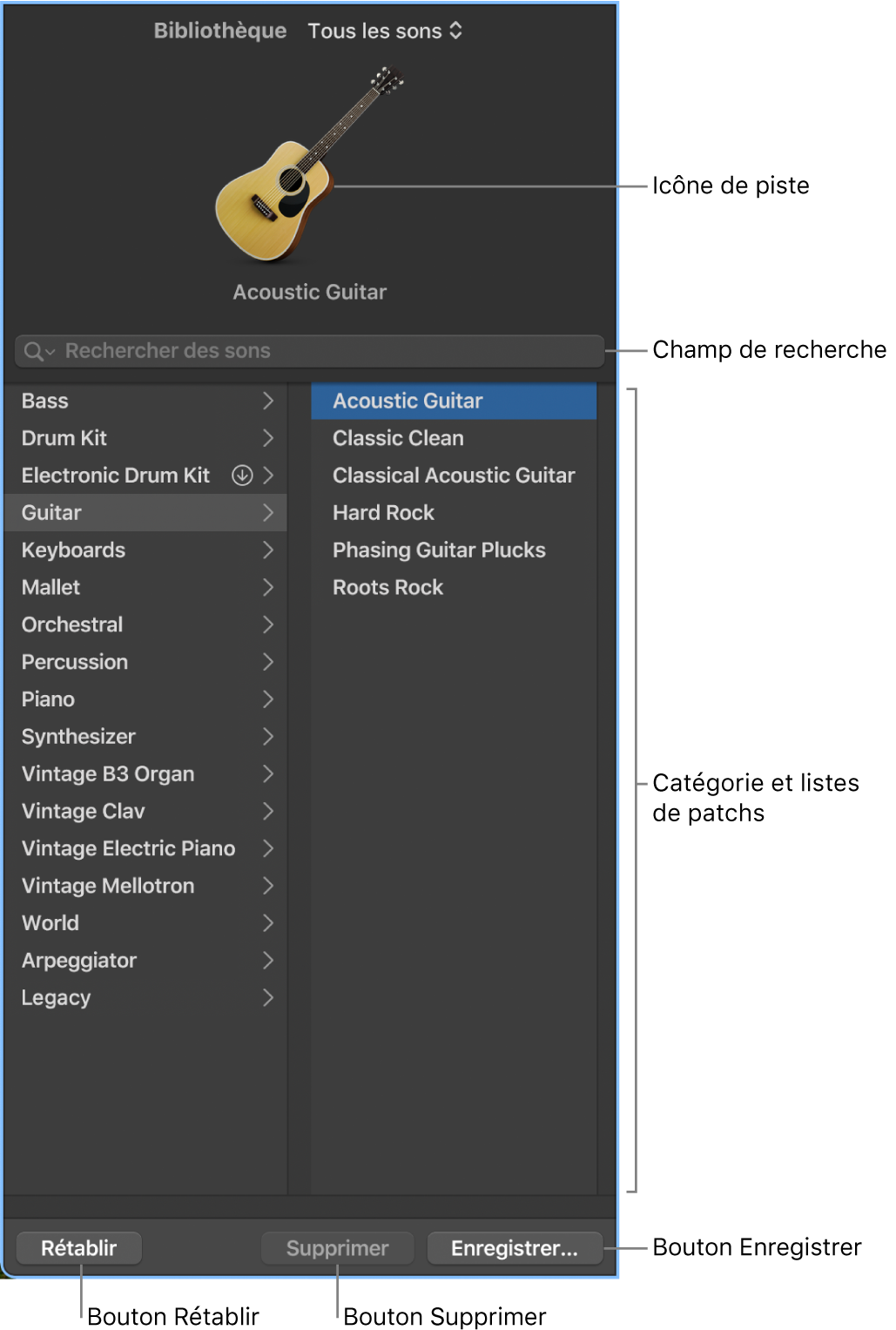The width and height of the screenshot is (896, 1330).
Task: Expand the Drum Kit category chevron
Action: [268, 438]
